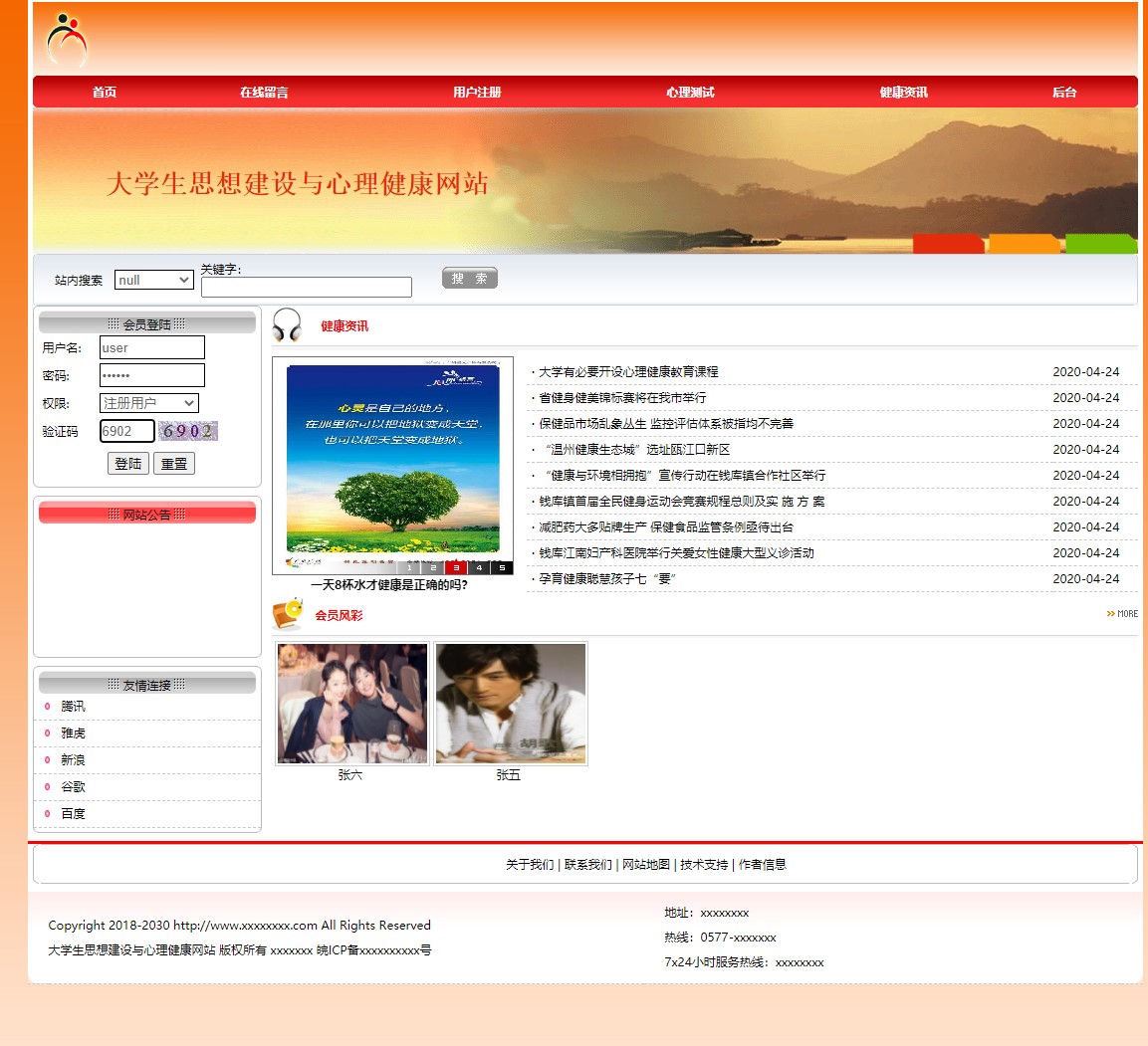Screen dimensions: 1148x1046
Task: Click the bullet icon next to 腾讯
Action: [47, 706]
